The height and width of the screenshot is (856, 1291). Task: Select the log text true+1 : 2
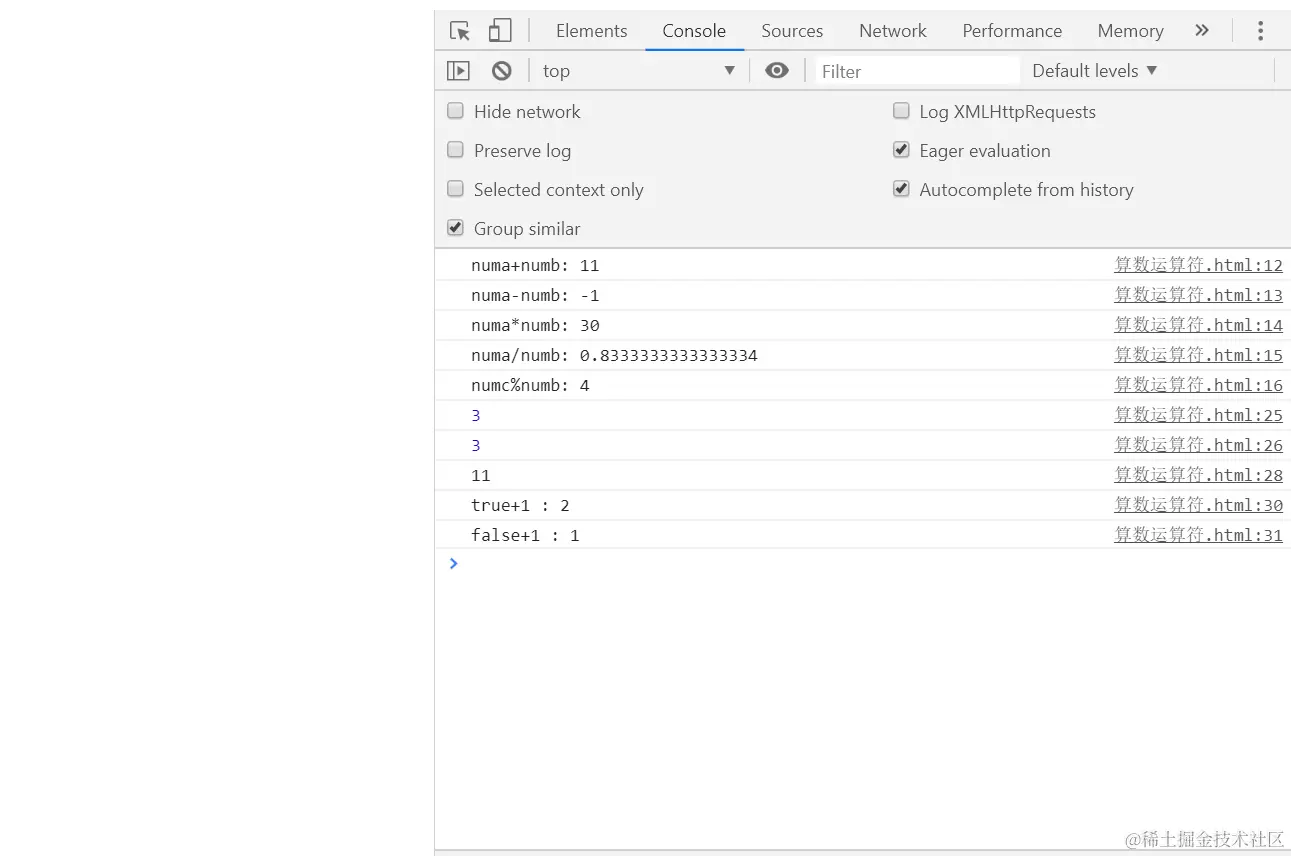520,506
